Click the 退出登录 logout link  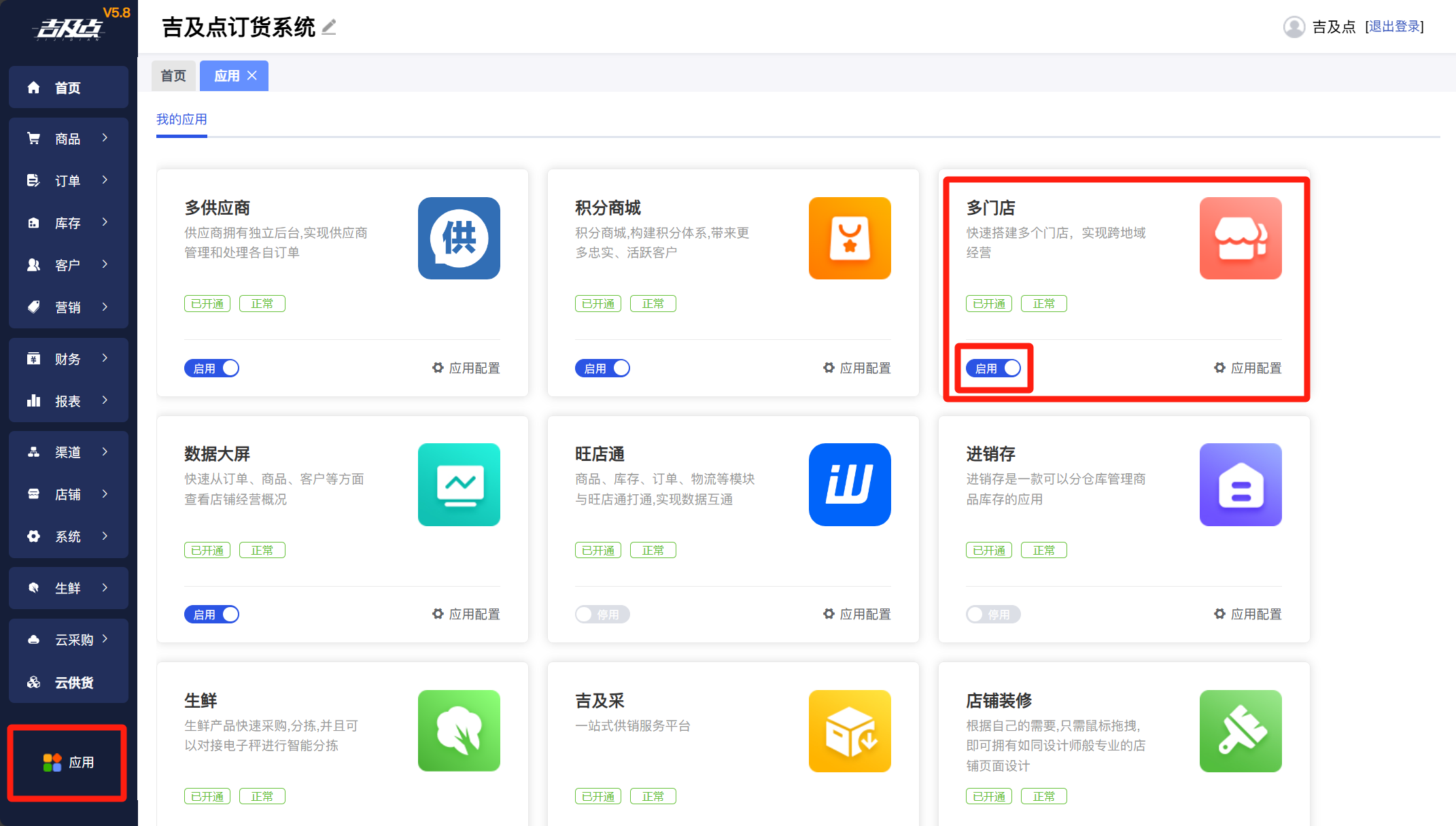pos(1394,27)
